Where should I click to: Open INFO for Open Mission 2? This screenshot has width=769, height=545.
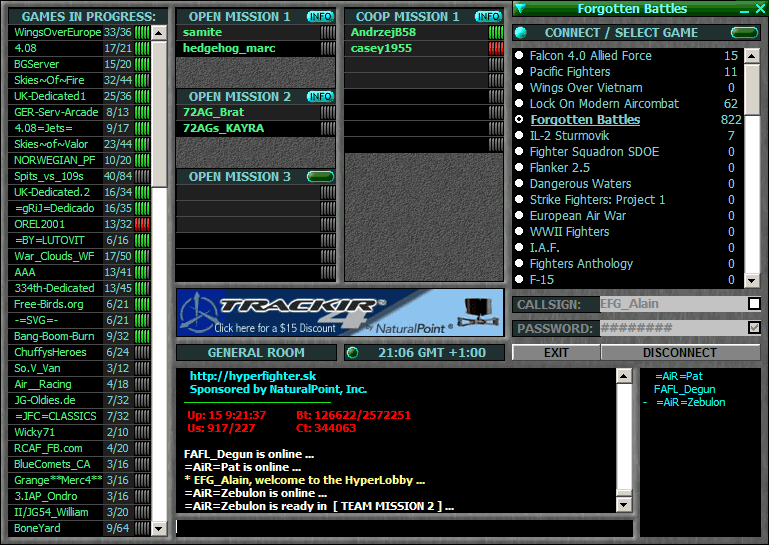[320, 97]
